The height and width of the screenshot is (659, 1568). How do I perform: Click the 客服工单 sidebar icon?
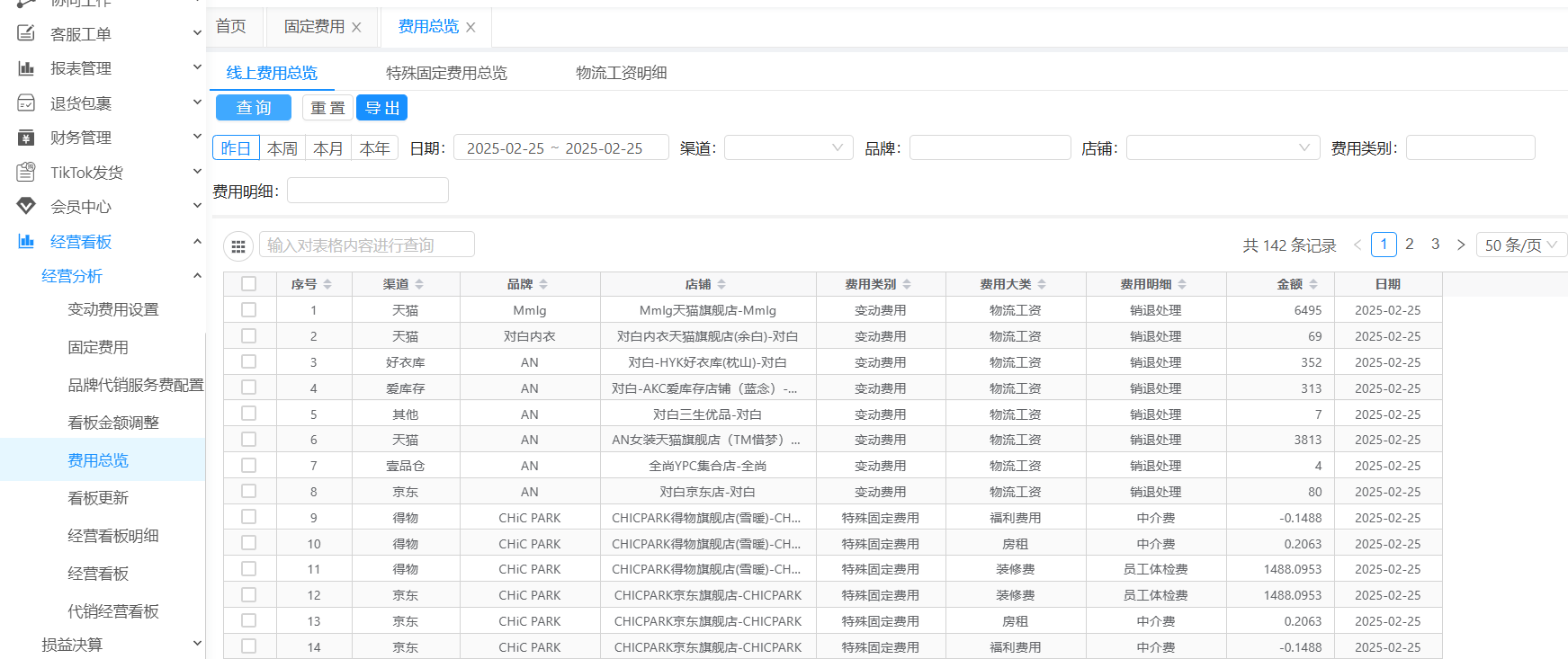click(x=26, y=33)
